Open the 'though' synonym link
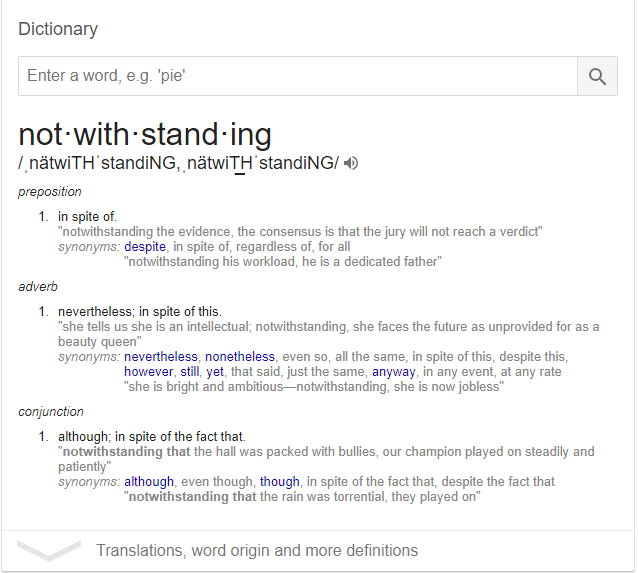The width and height of the screenshot is (638, 573). [280, 481]
